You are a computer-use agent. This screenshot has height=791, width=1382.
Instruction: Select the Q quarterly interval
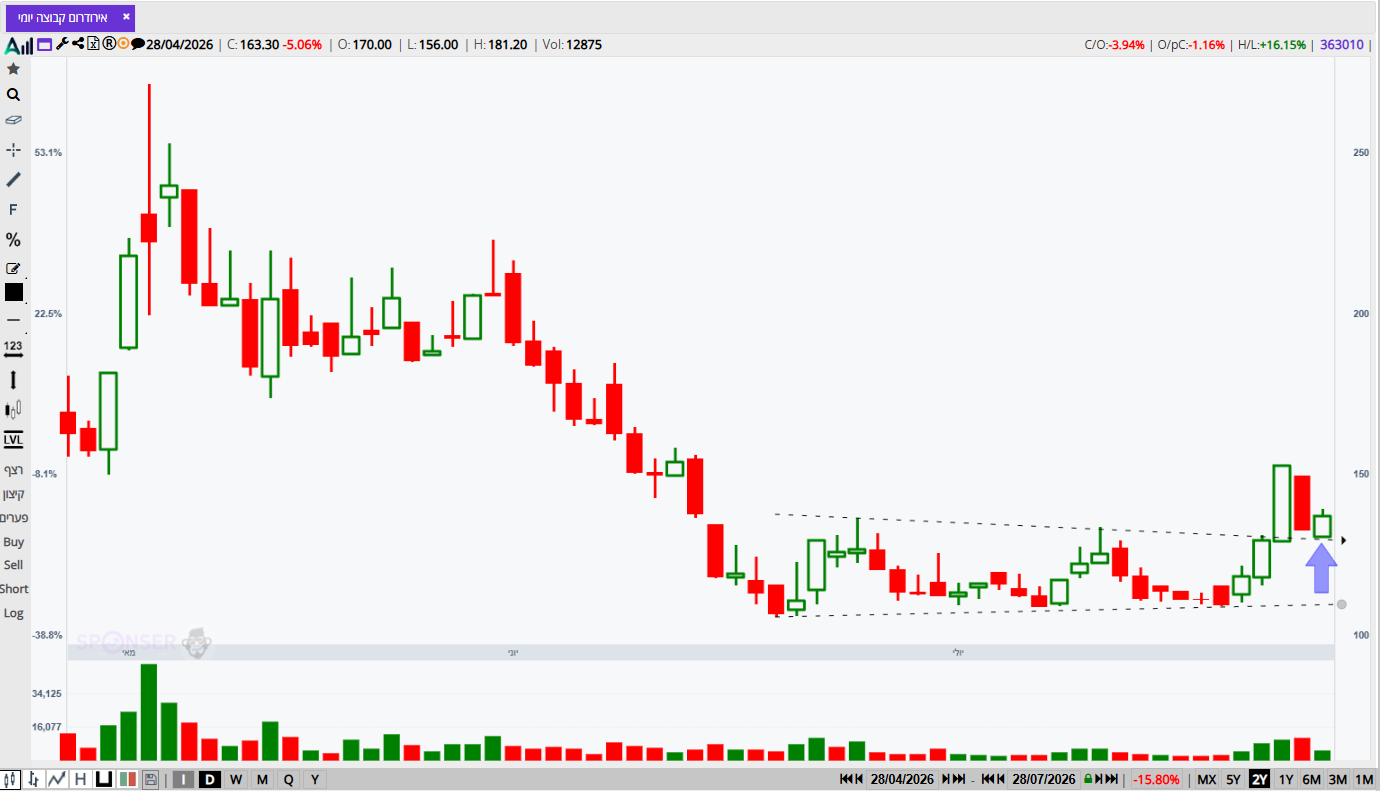[289, 779]
